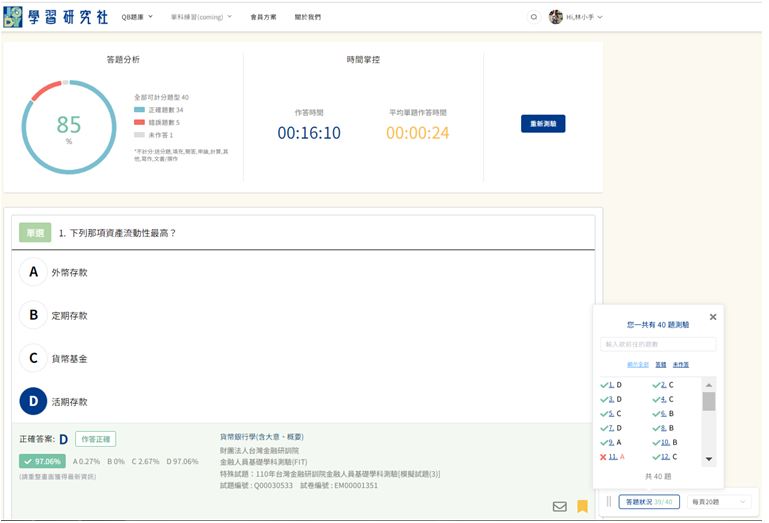Select answer option A 外幣存款
This screenshot has width=769, height=523.
pyautogui.click(x=33, y=272)
